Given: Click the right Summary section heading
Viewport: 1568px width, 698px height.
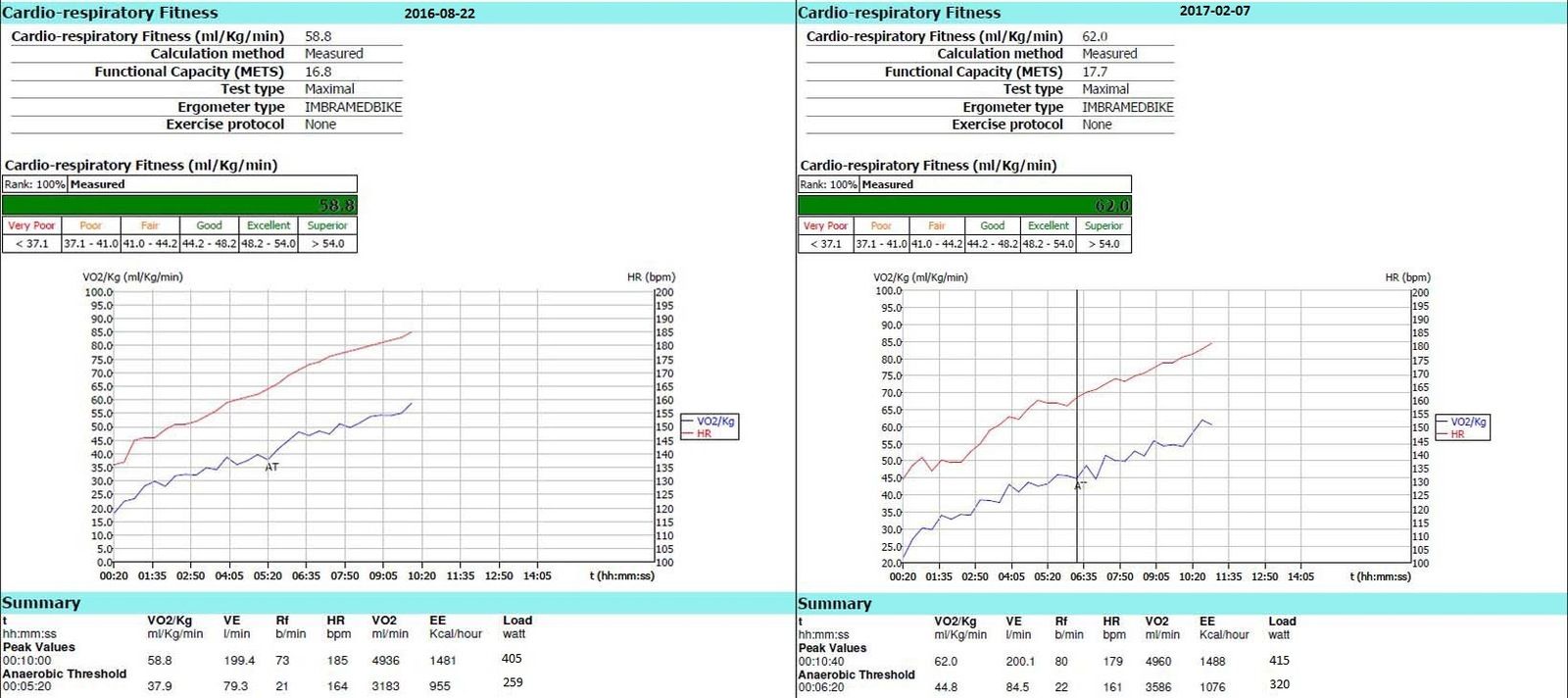Looking at the screenshot, I should pos(835,604).
